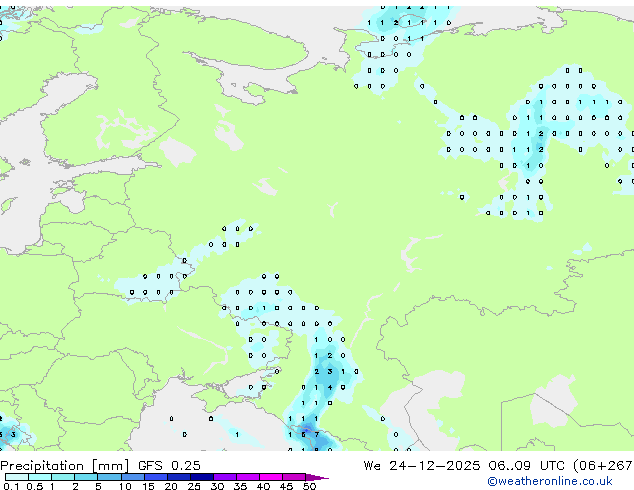
Task: Select the 25–30 mm navy legend swatch
Action: click(202, 477)
